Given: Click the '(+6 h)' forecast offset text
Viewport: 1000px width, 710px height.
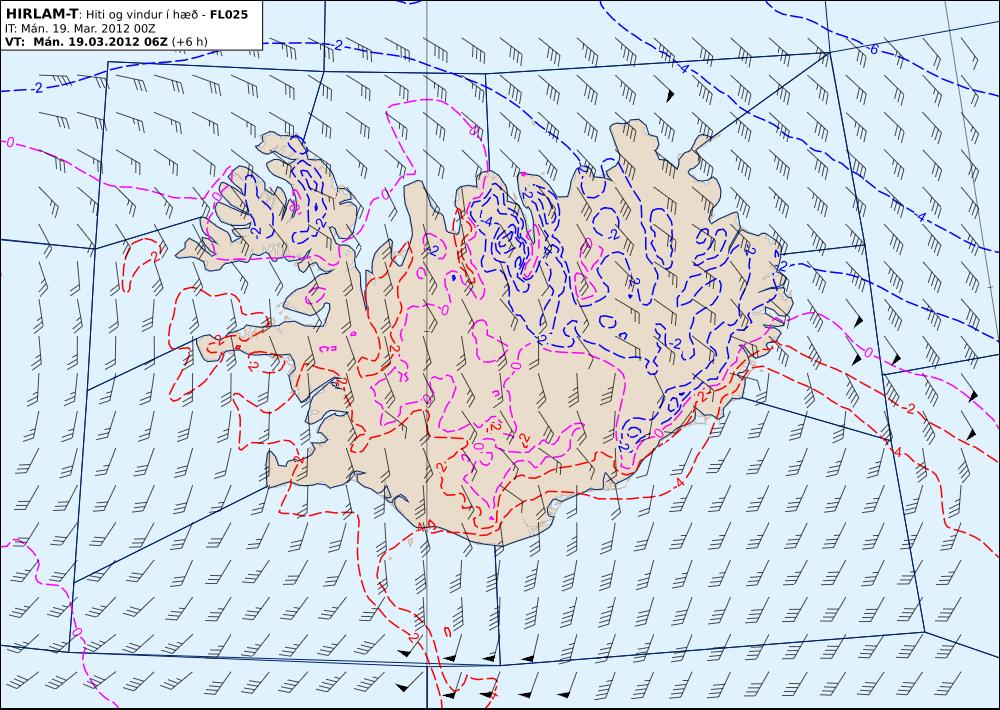Looking at the screenshot, I should 189,41.
